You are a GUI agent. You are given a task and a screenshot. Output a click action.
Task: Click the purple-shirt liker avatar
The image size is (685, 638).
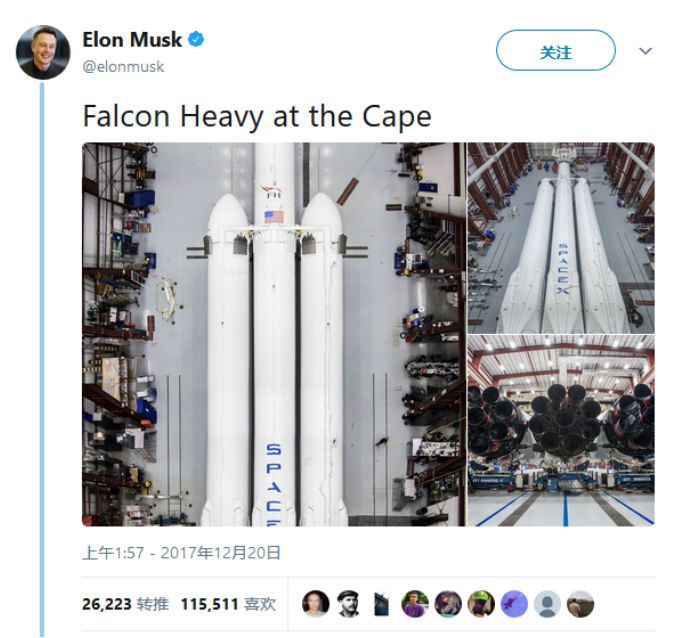click(415, 604)
